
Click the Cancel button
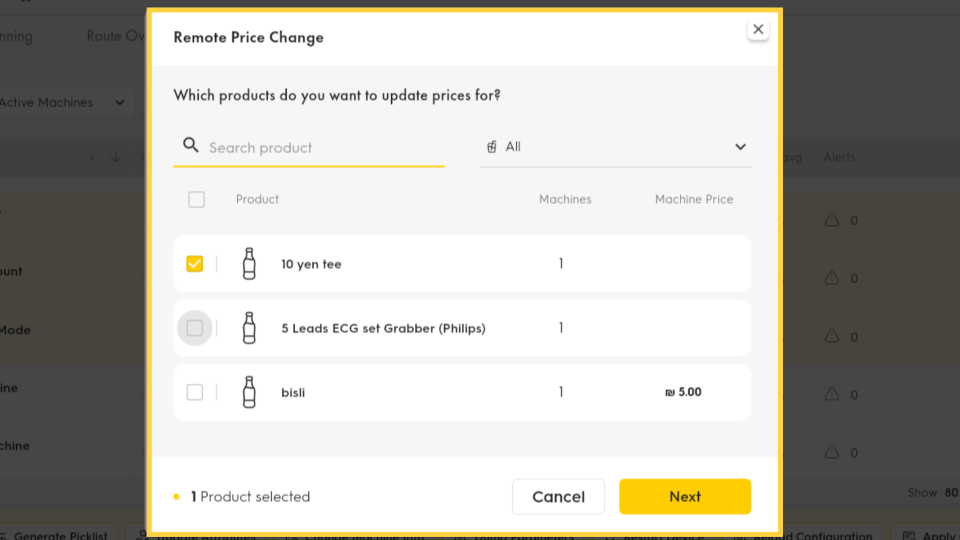point(558,497)
